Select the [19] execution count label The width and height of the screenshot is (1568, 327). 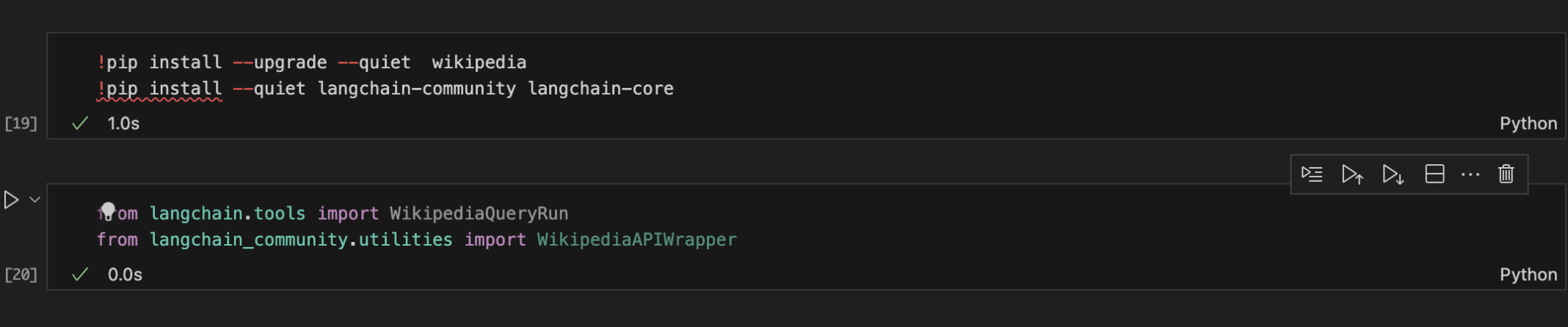21,123
